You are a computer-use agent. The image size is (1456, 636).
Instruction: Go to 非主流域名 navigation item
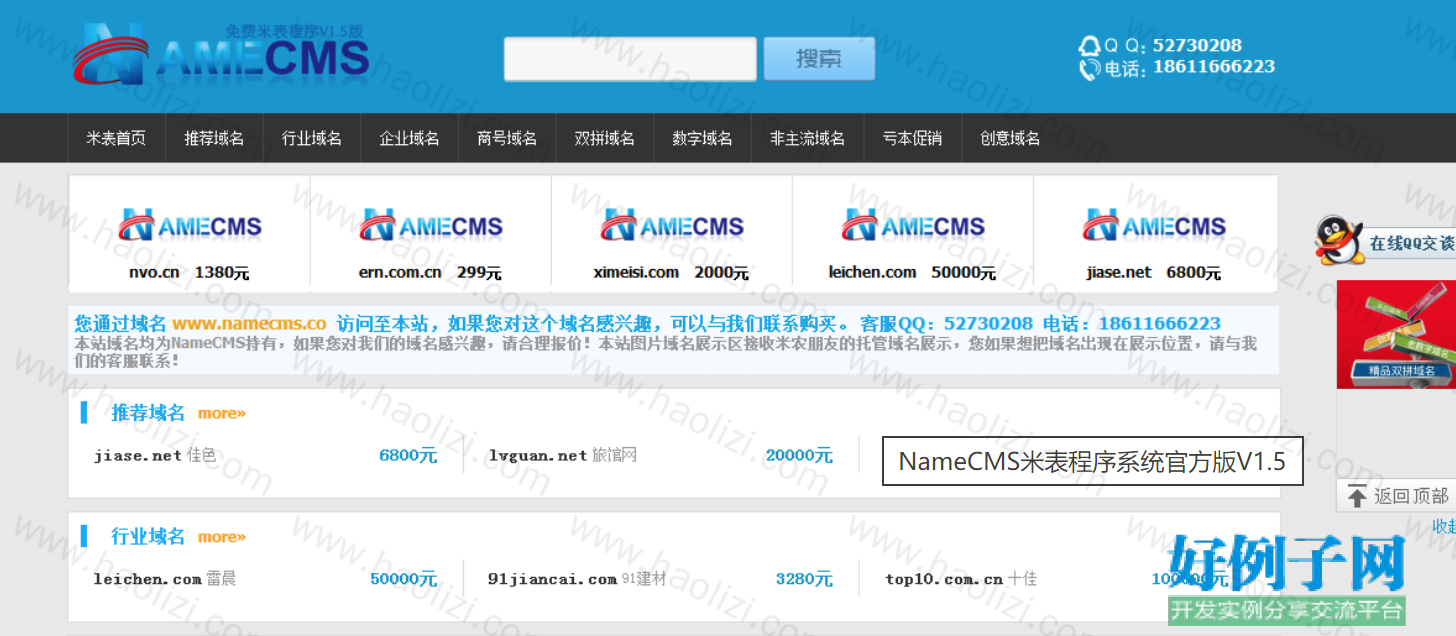(807, 138)
